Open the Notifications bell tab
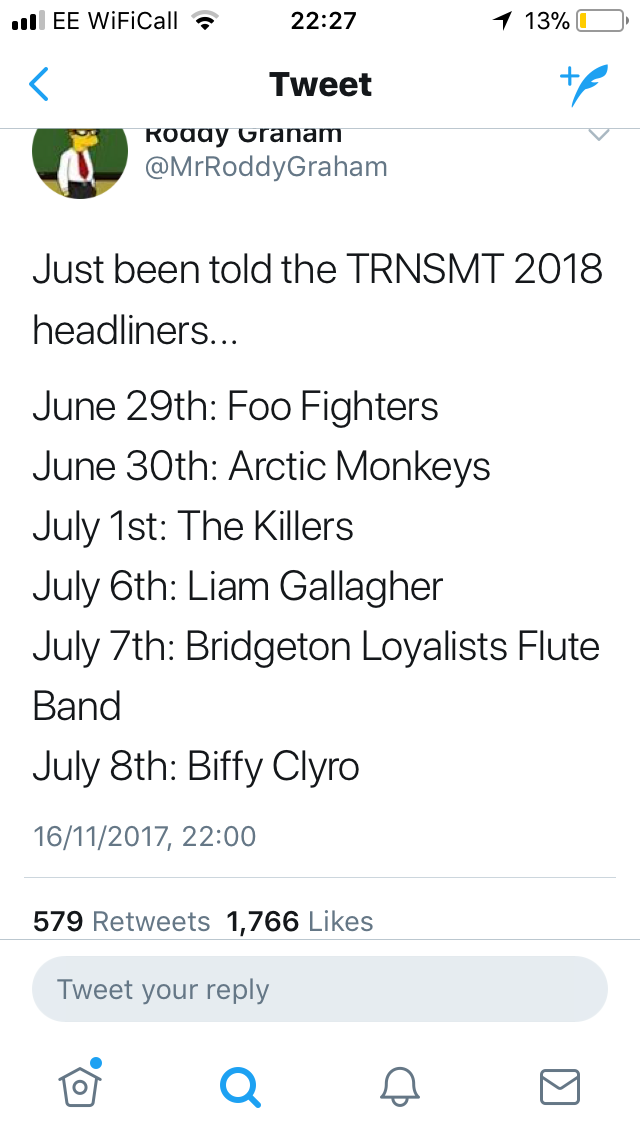Screen dimensions: 640x1136 click(x=400, y=1087)
